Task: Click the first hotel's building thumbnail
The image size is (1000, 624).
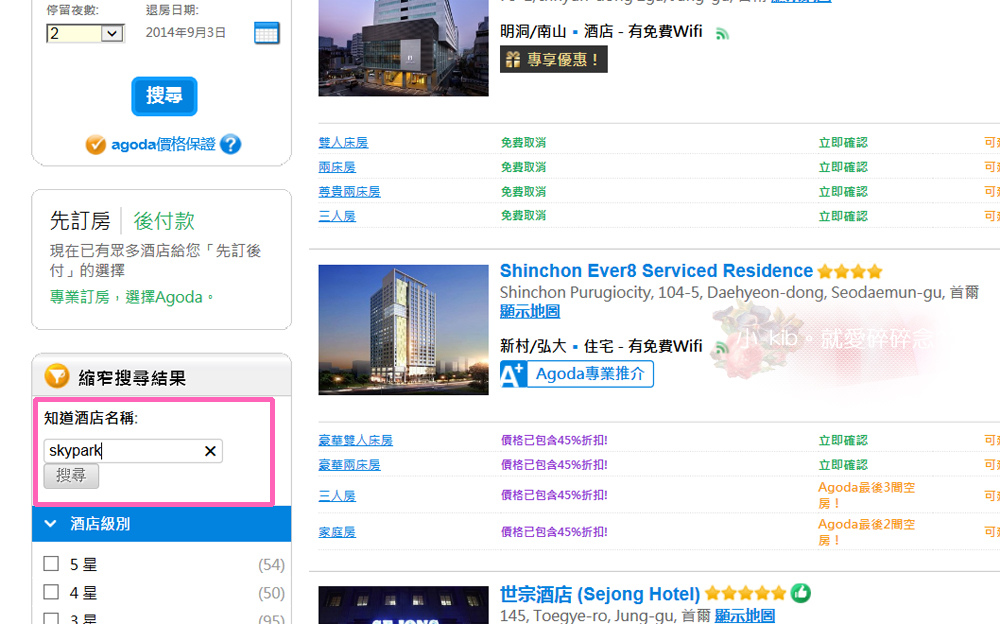Action: point(403,48)
